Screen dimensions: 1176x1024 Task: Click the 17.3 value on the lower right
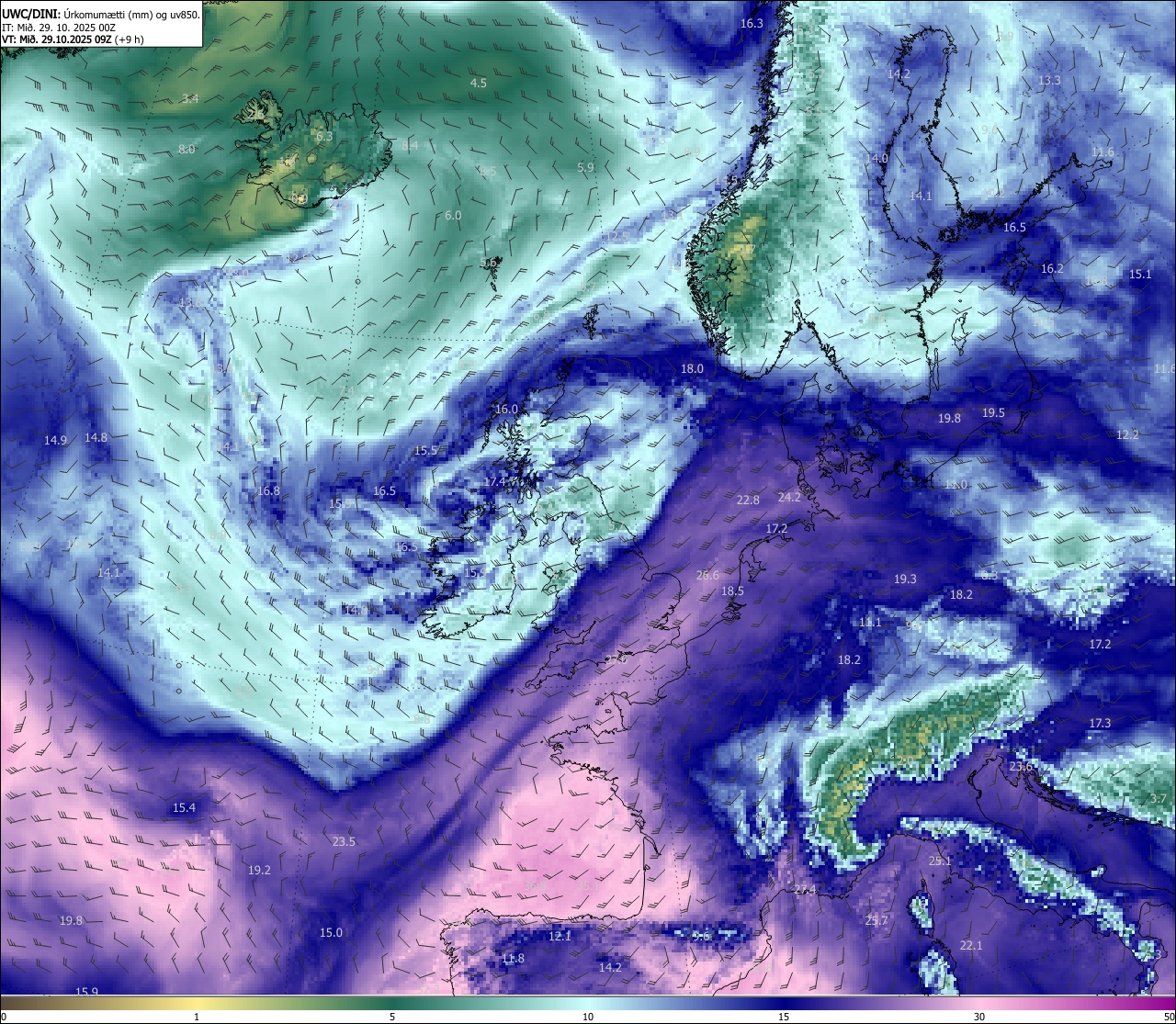[1100, 723]
